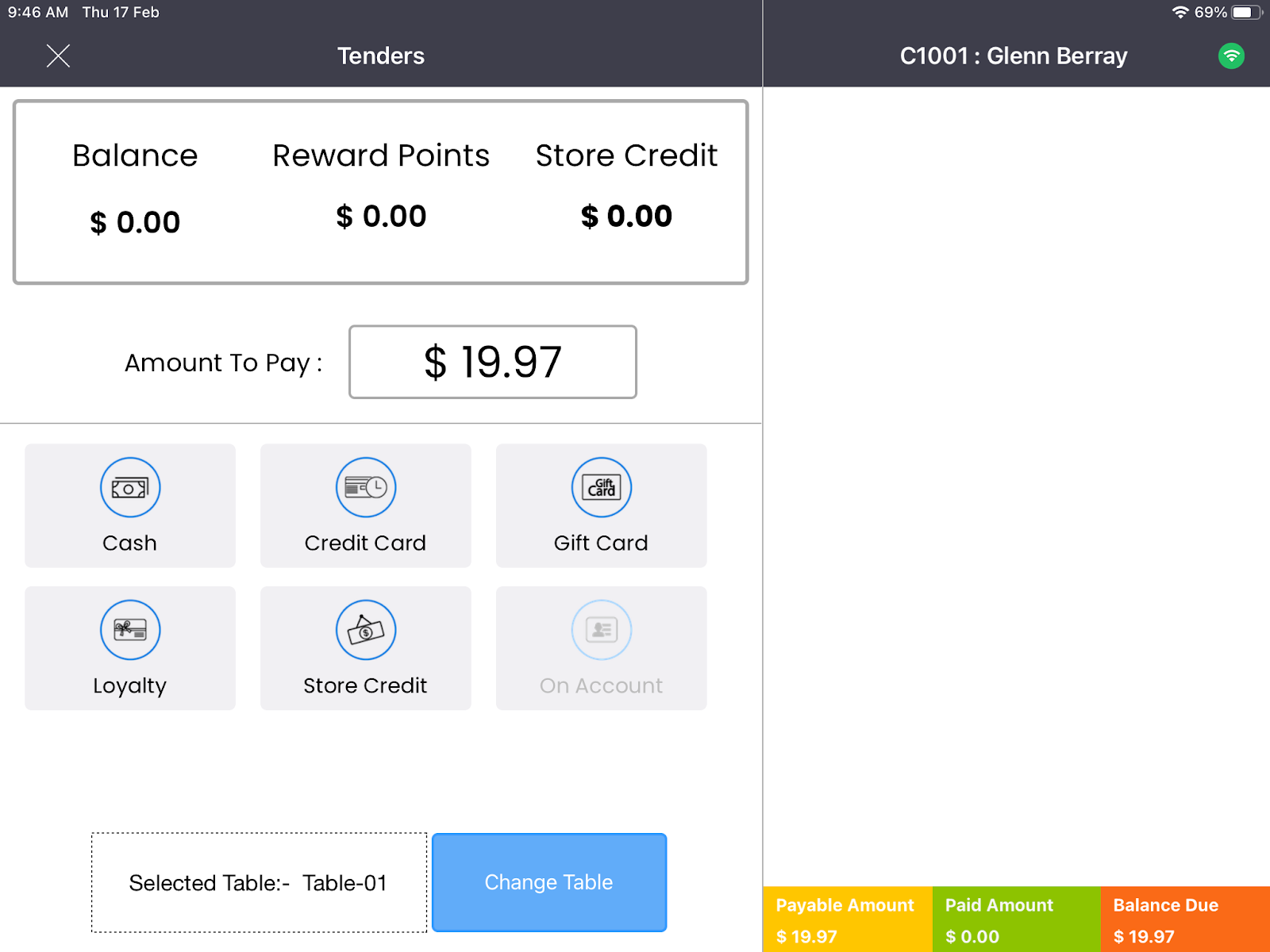Tap the Selected Table Table-01 box
The image size is (1270, 952).
(259, 882)
